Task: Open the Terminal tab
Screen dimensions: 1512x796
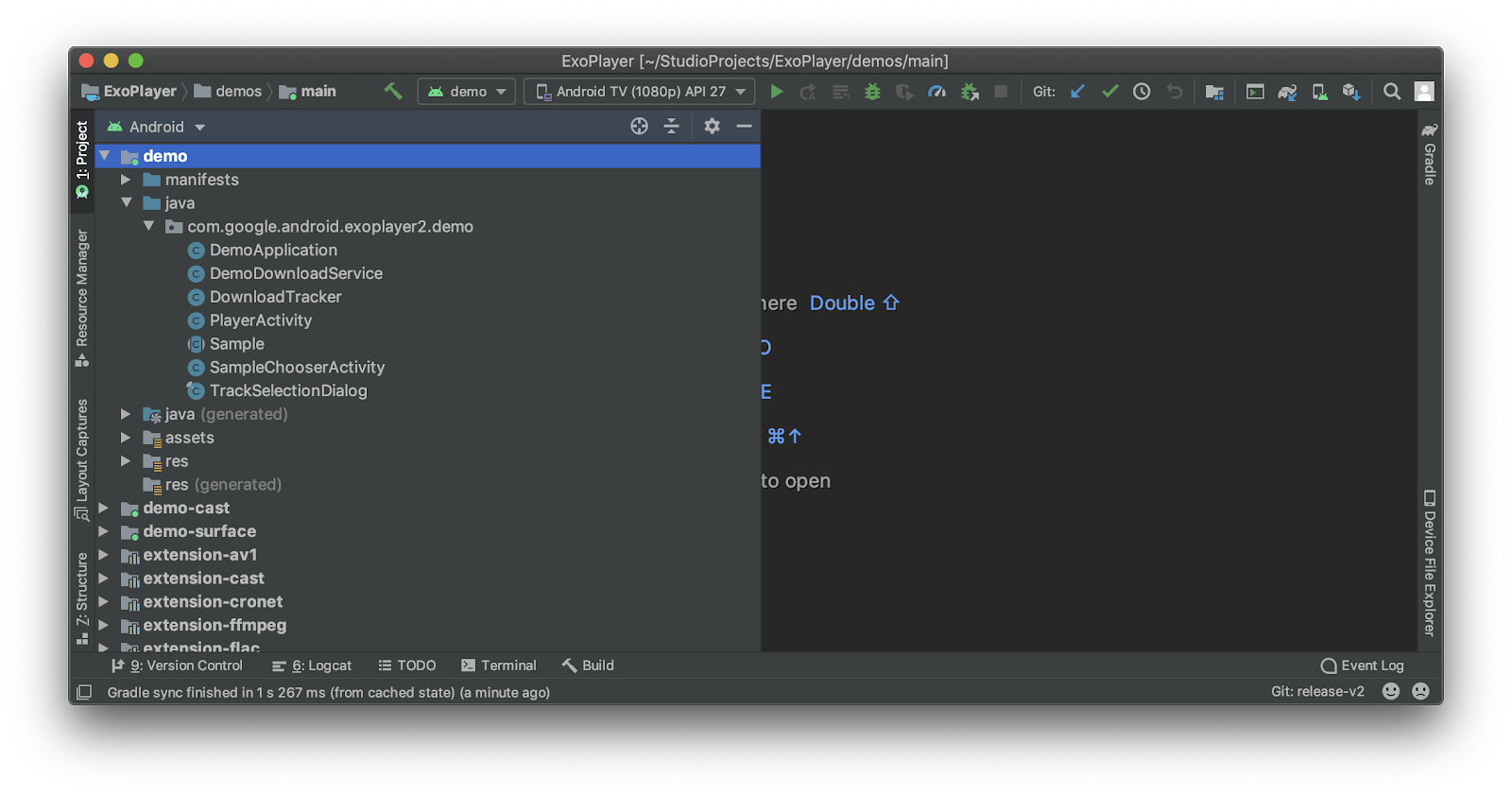Action: 498,666
